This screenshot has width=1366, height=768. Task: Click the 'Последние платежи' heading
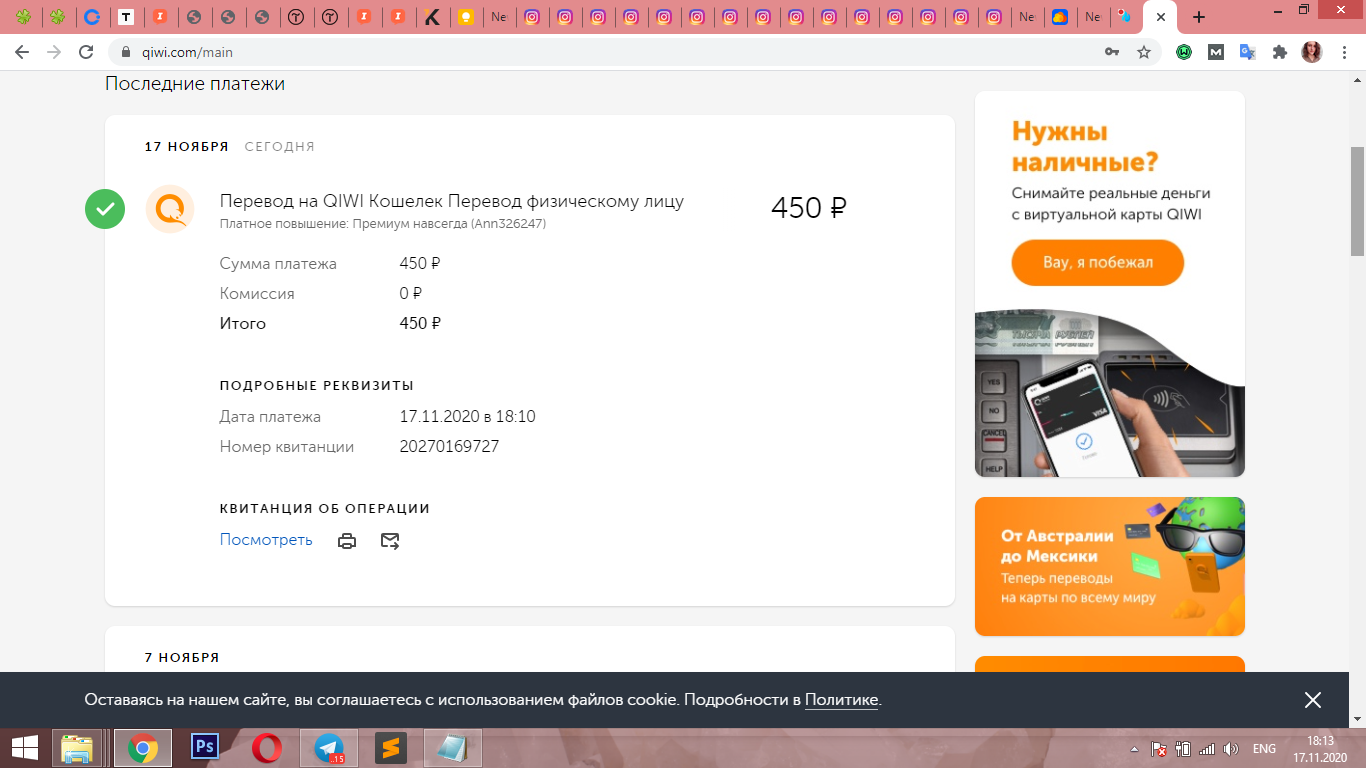tap(195, 84)
